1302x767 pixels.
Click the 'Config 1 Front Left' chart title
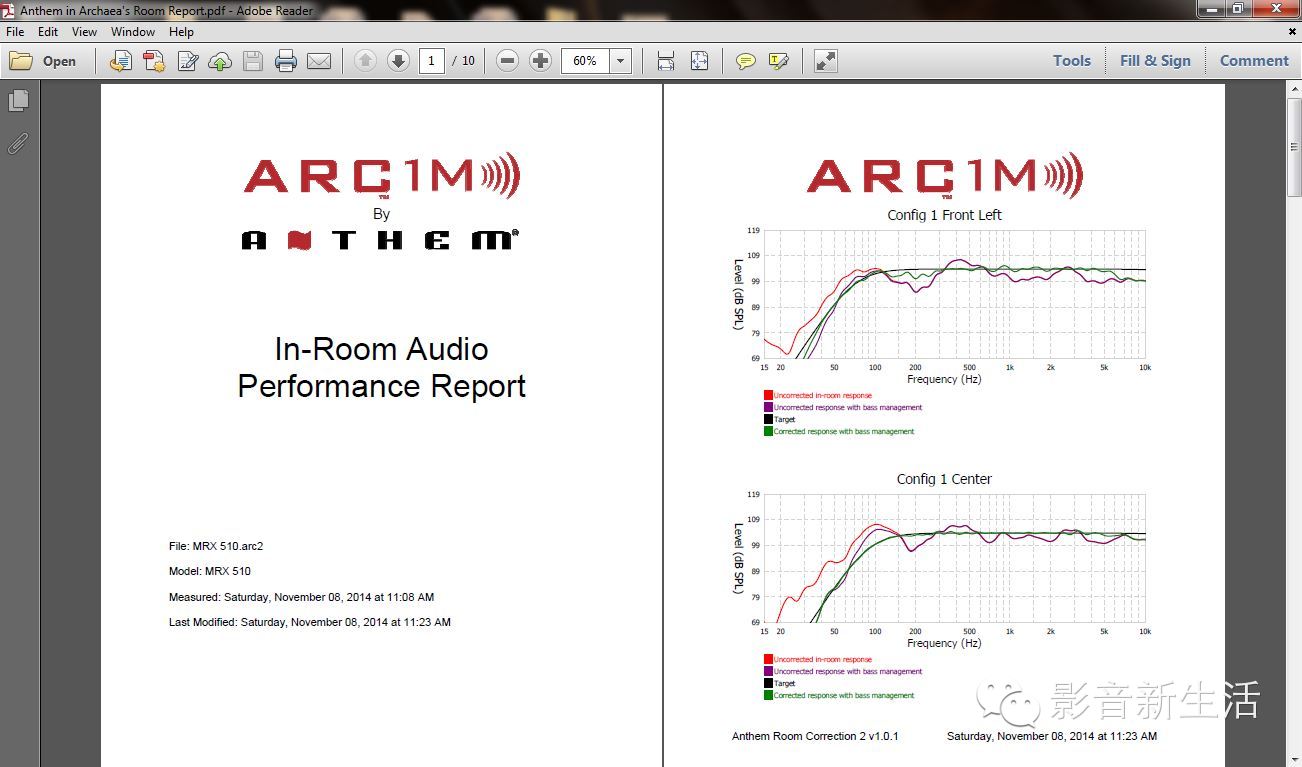tap(944, 215)
